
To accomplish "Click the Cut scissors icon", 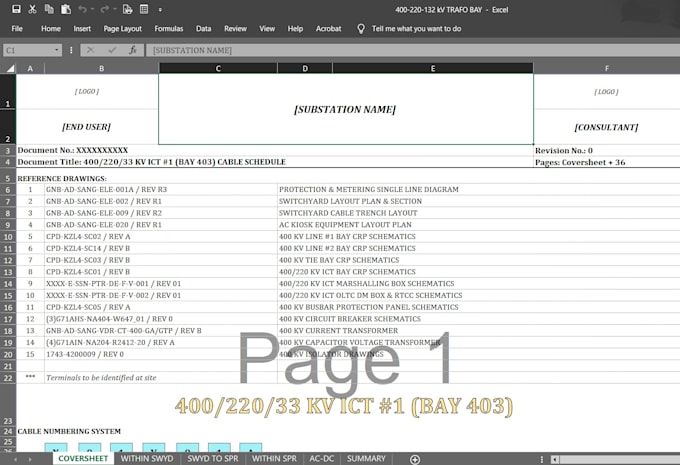I will tap(33, 9).
